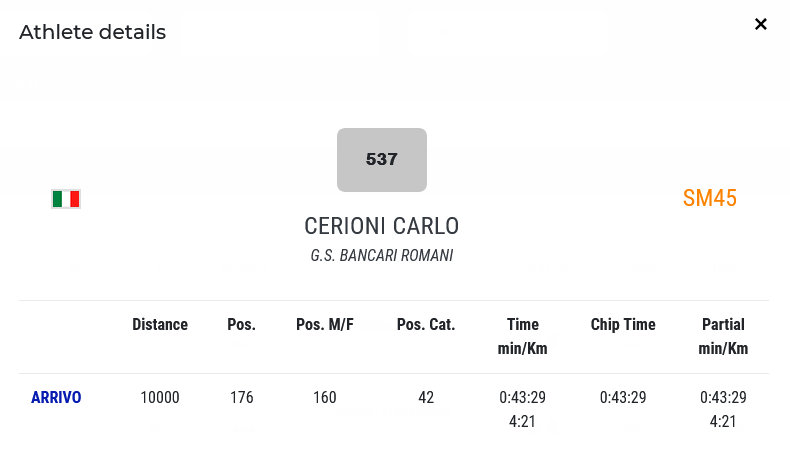Click the Pos. column header
Viewport: 790px width, 465px height.
tap(241, 324)
